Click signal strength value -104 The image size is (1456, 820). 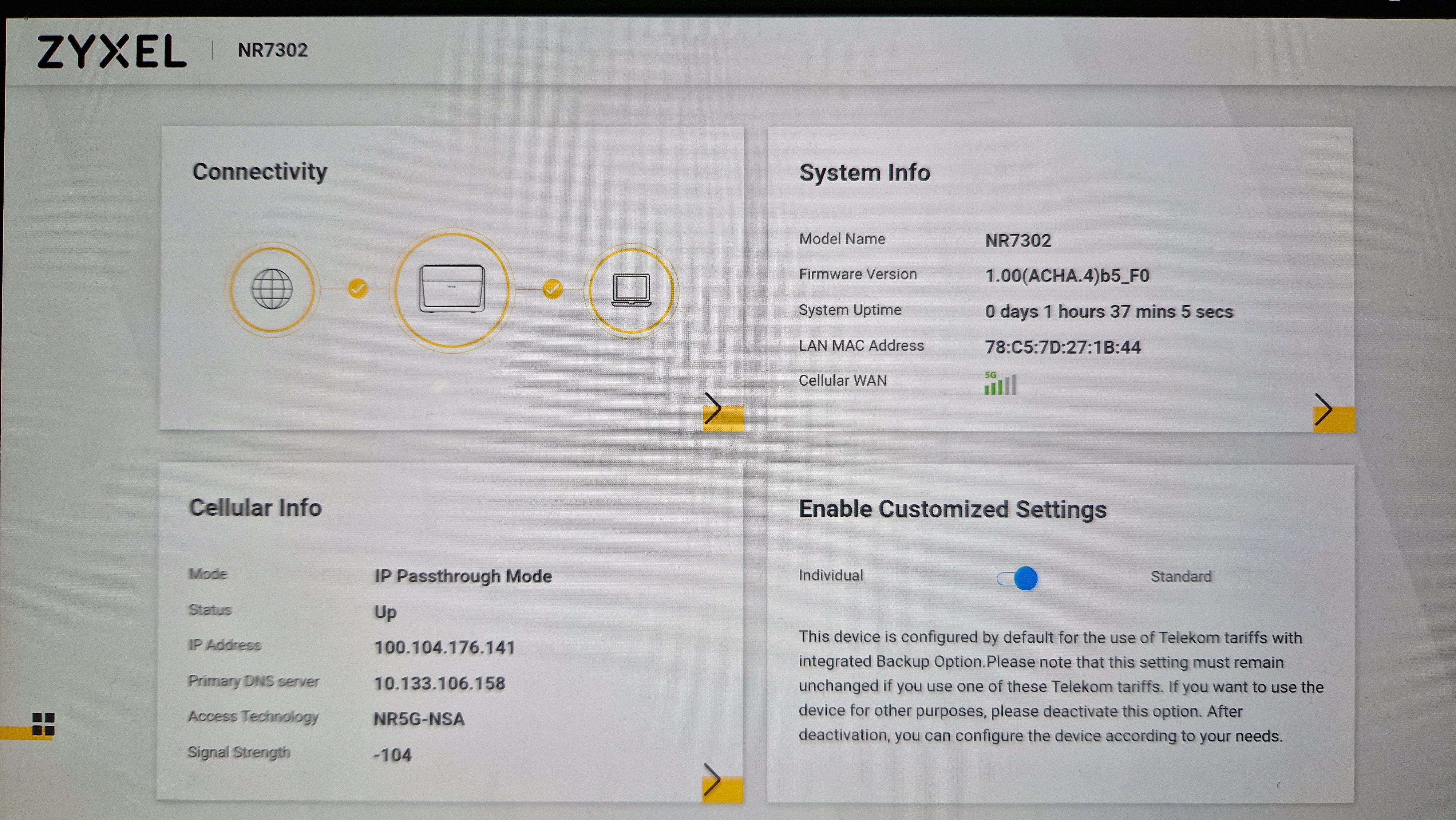pyautogui.click(x=392, y=755)
